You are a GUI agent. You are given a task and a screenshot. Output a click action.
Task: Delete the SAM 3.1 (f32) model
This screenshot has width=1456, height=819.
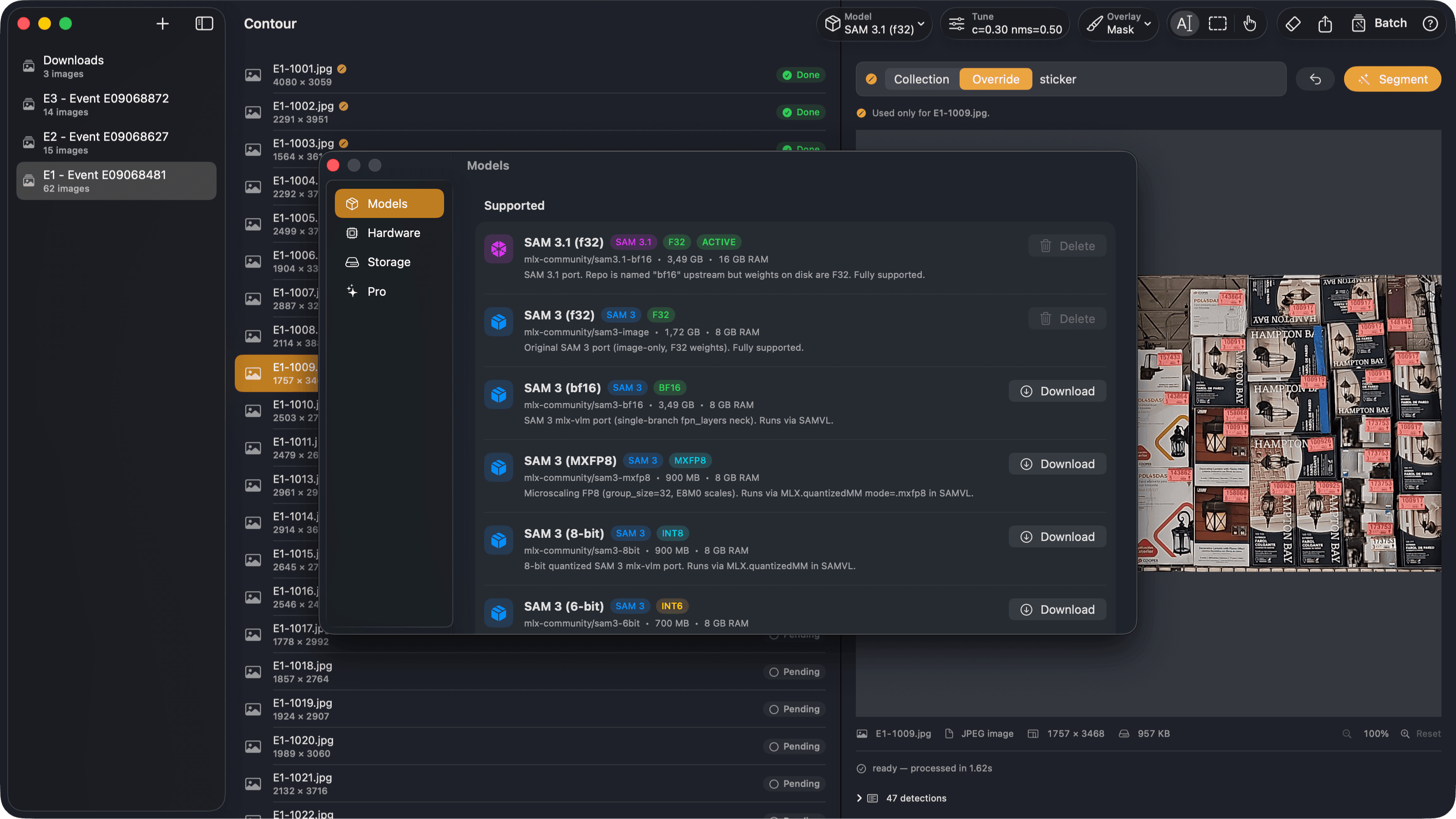coord(1067,246)
